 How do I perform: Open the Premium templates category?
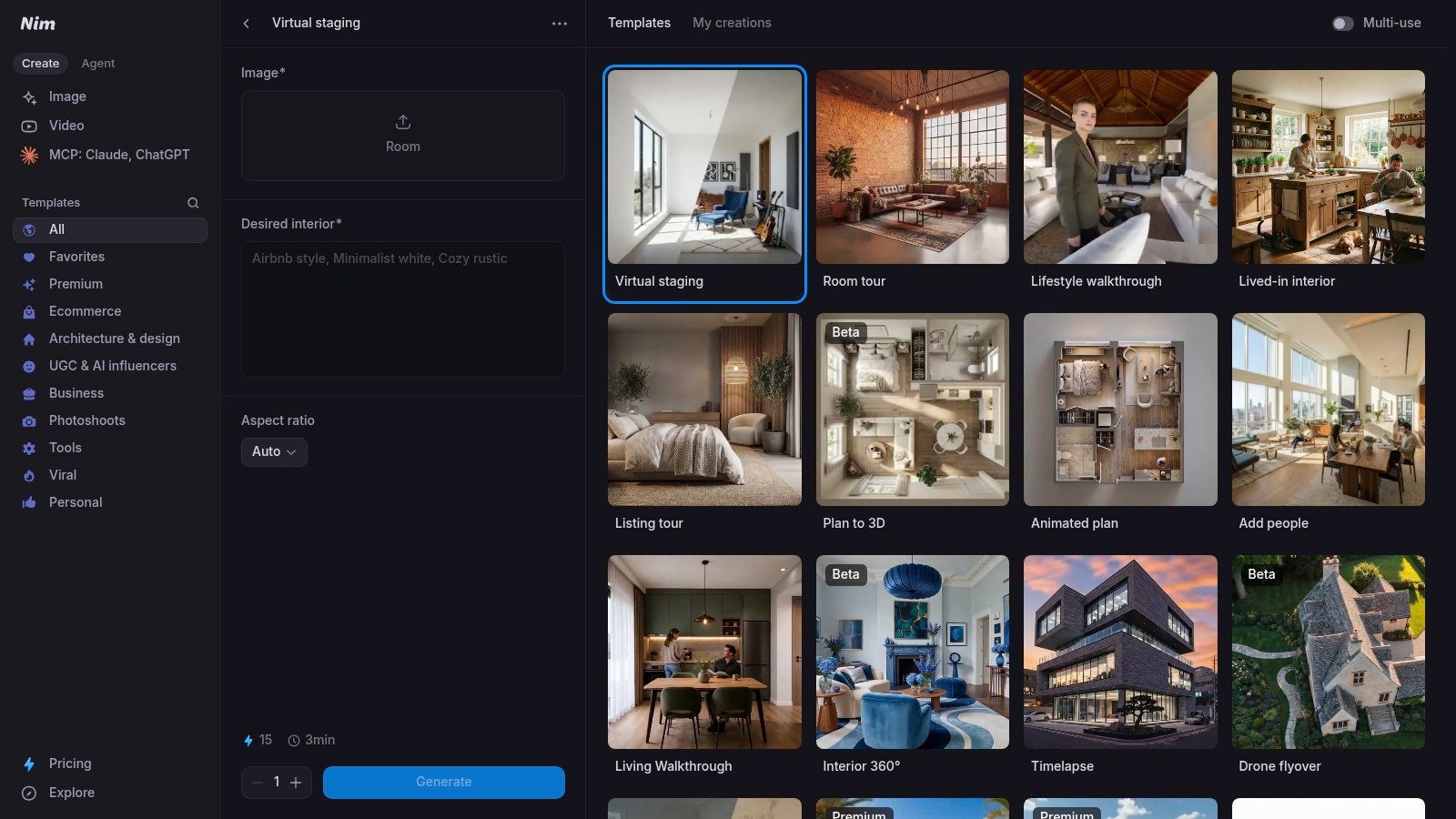click(x=110, y=285)
